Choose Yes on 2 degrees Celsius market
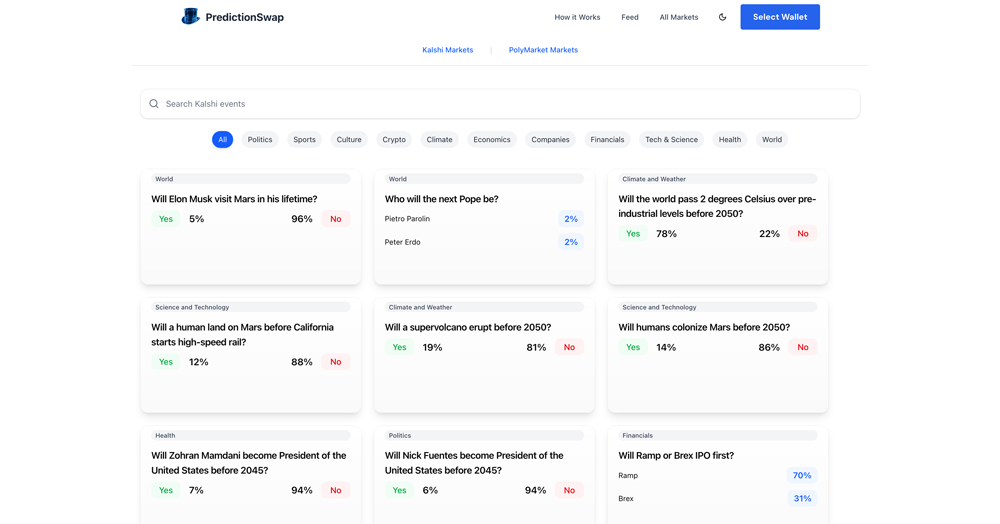Viewport: 1000px width, 524px height. 633,233
